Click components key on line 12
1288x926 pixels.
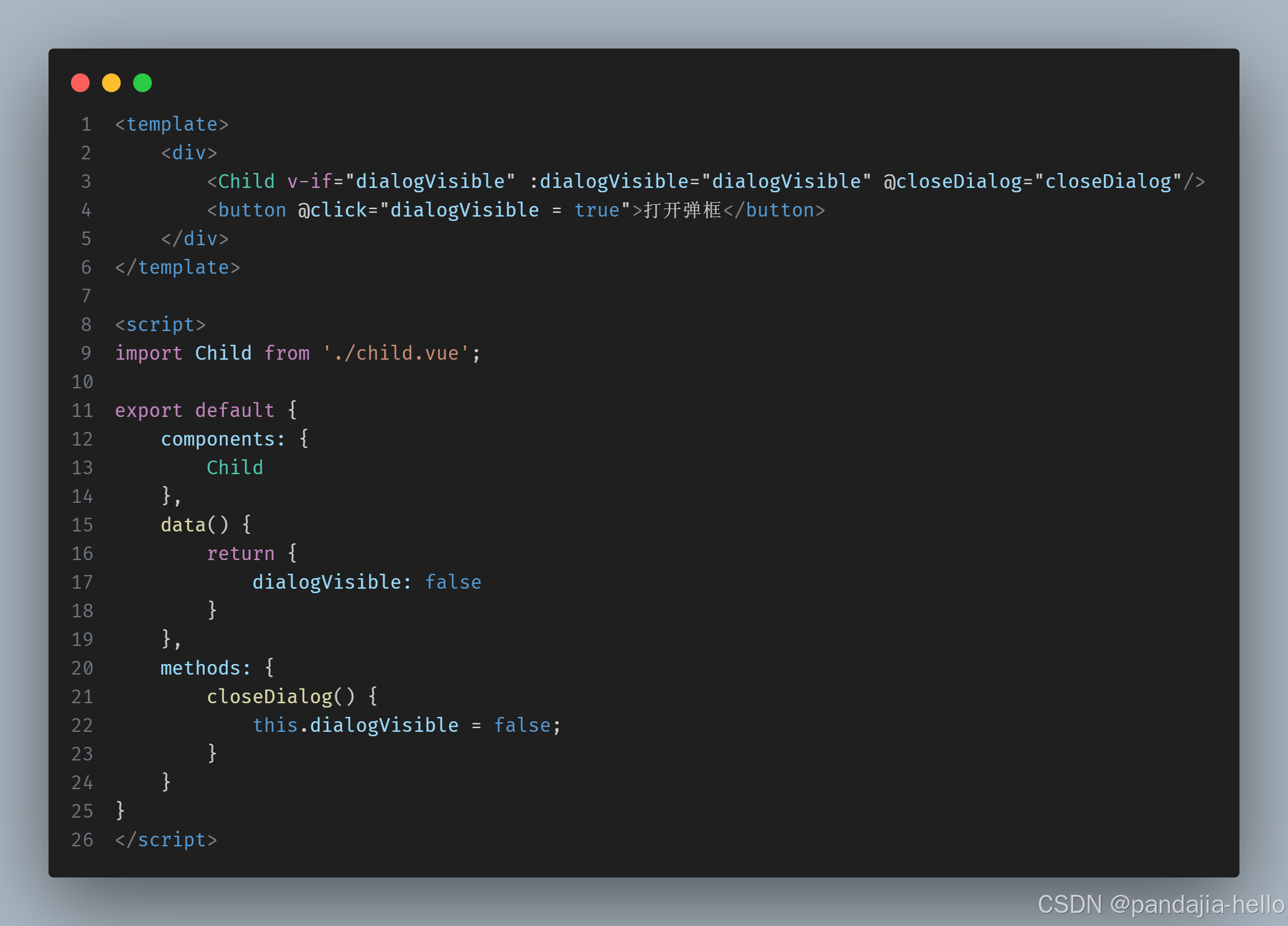[218, 439]
